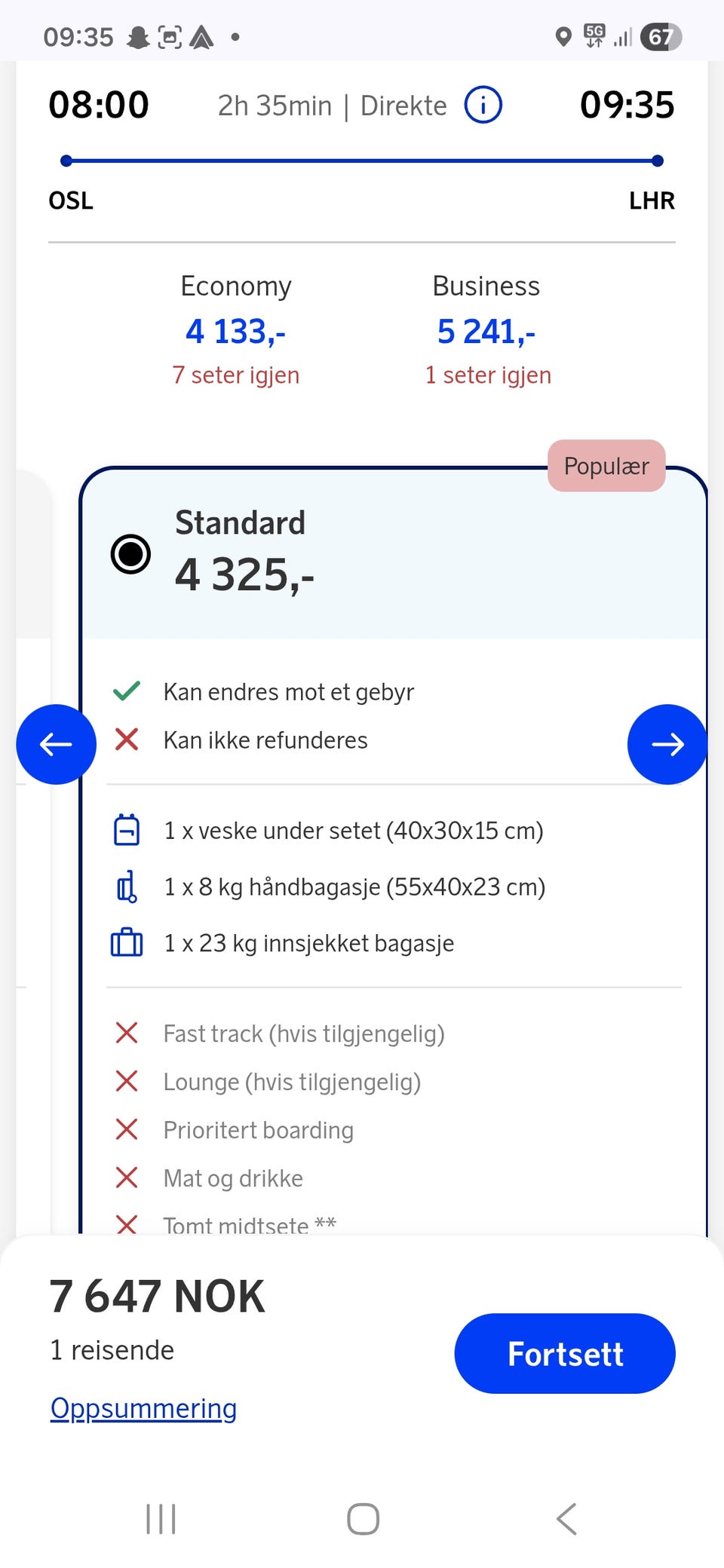Open Android recent apps button
This screenshot has height=1568, width=724.
point(161,1519)
